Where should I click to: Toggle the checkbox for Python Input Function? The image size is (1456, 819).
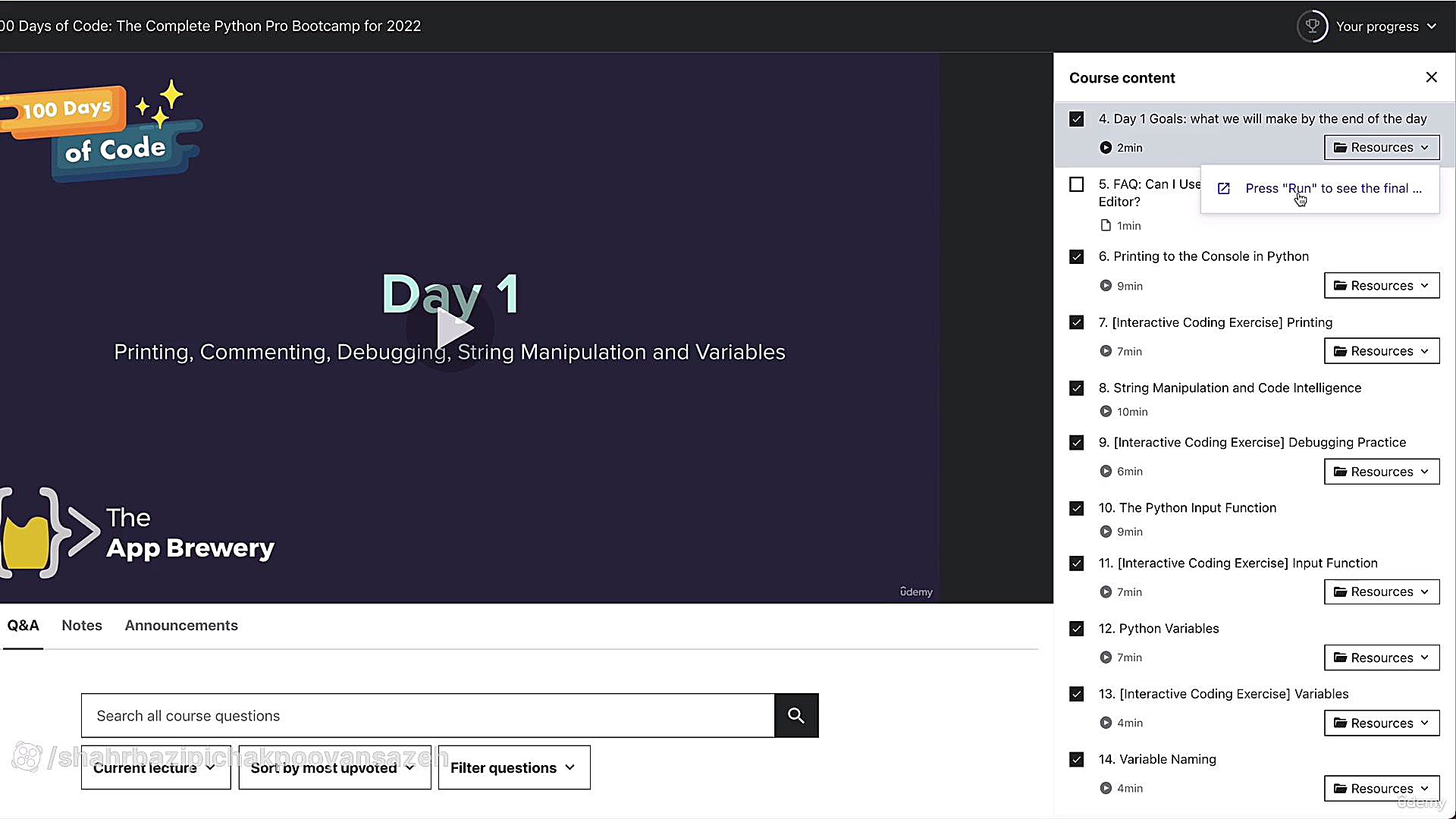(x=1076, y=508)
